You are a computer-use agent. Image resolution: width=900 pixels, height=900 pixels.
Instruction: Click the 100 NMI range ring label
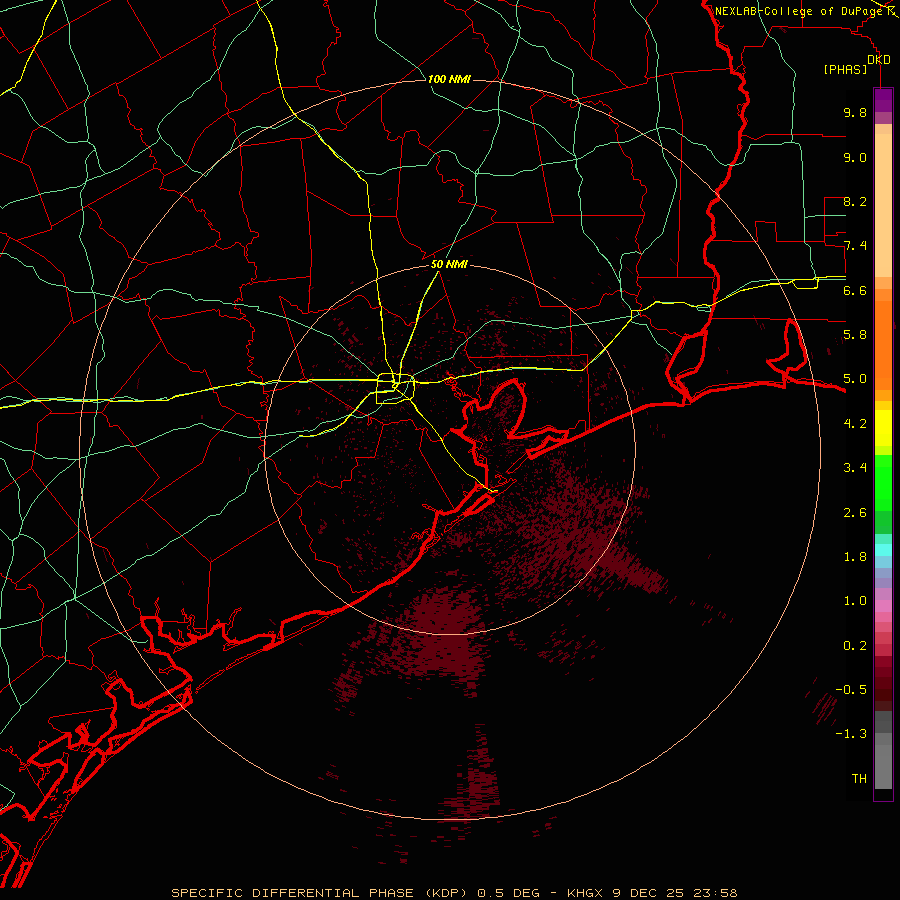point(449,79)
